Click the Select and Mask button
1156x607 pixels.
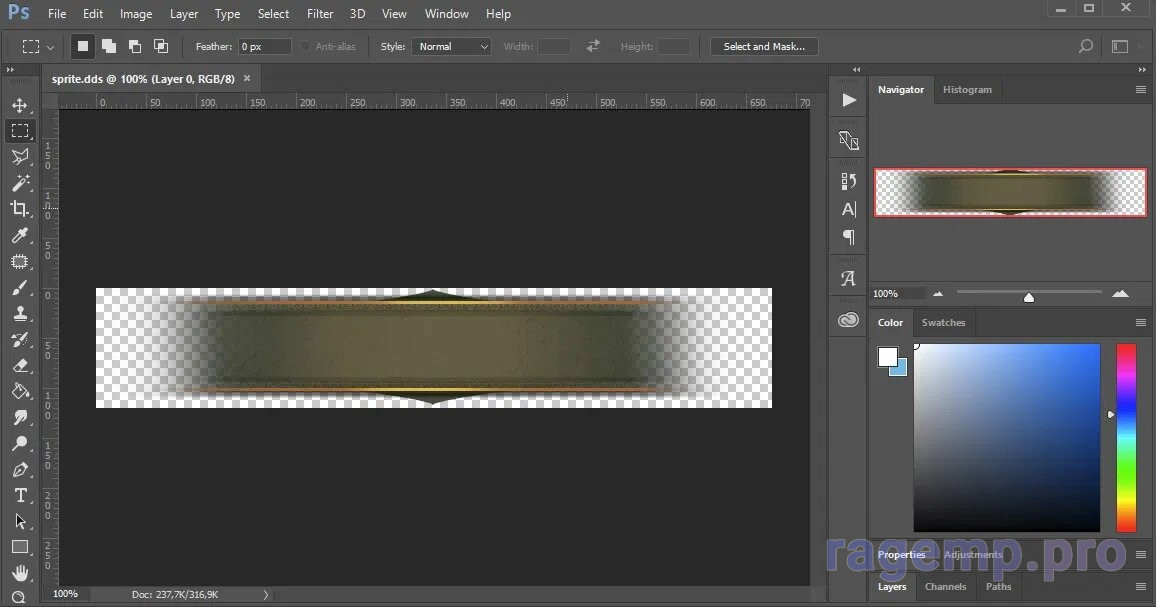(x=764, y=47)
